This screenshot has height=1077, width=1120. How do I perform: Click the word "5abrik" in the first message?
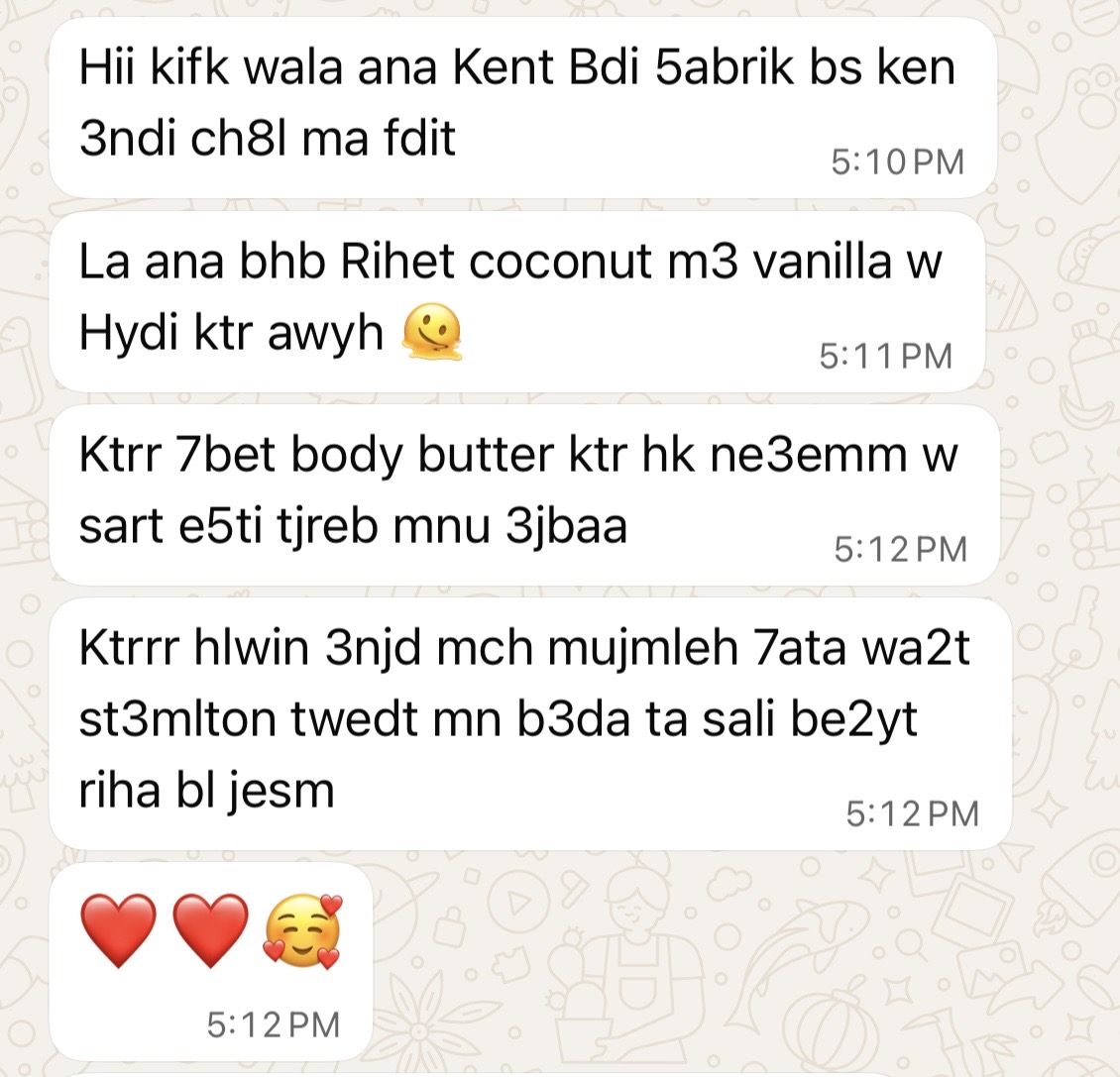(x=725, y=67)
